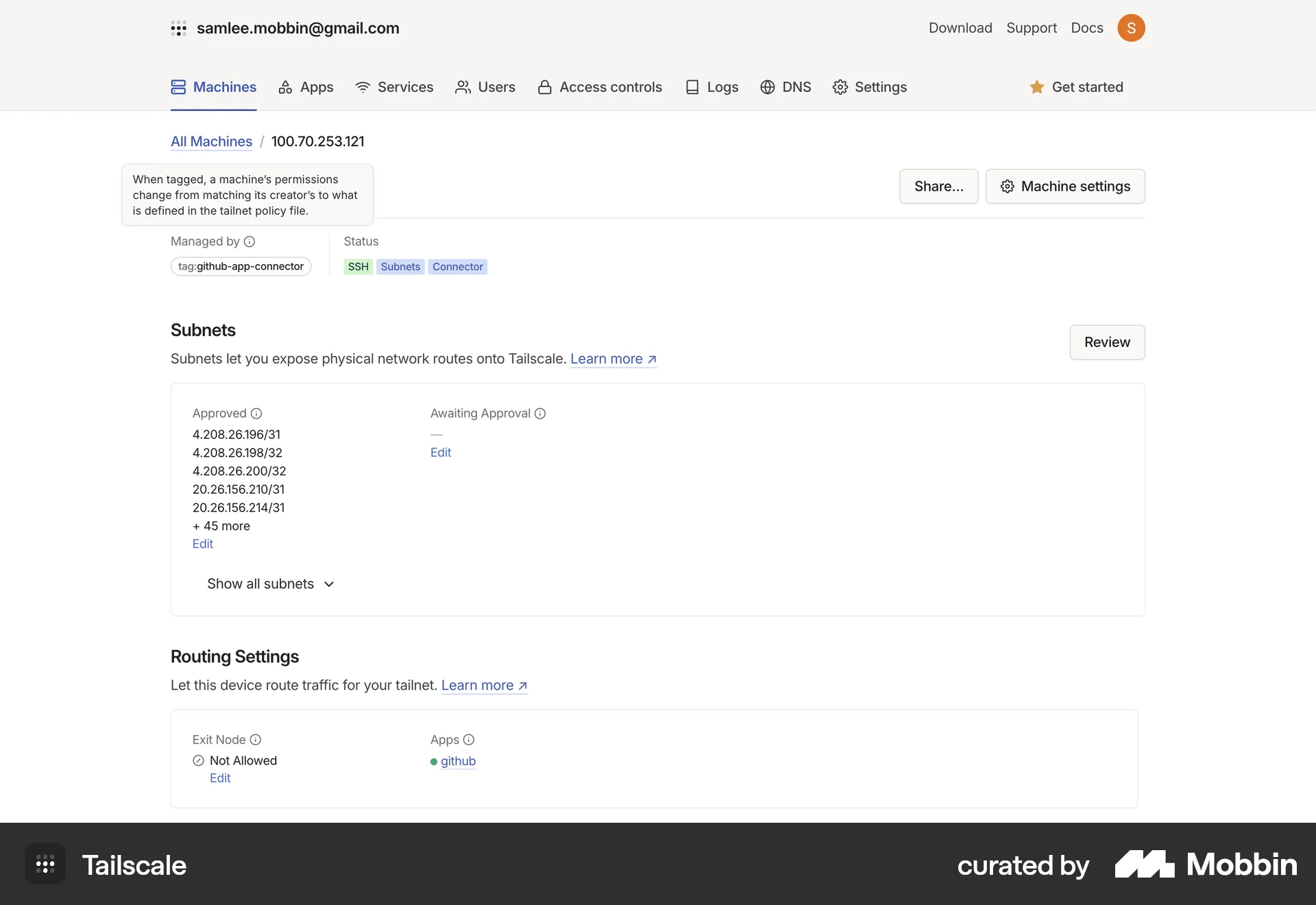Click the green github status dot
Image resolution: width=1316 pixels, height=905 pixels.
434,762
